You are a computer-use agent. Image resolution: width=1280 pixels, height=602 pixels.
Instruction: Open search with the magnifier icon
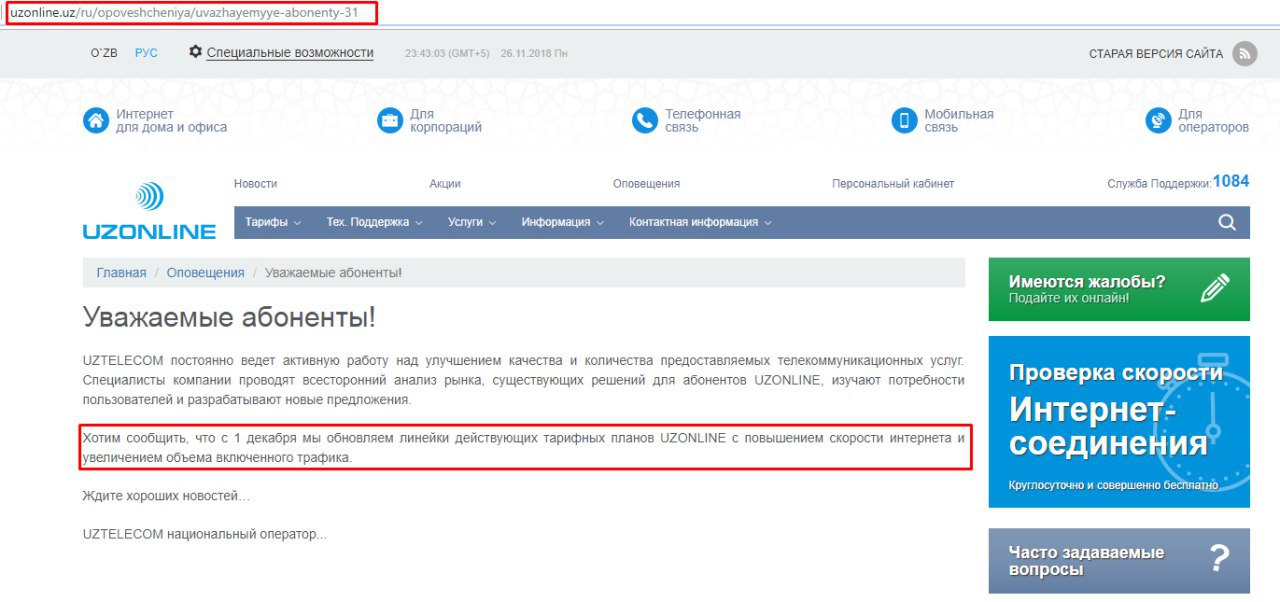tap(1227, 223)
